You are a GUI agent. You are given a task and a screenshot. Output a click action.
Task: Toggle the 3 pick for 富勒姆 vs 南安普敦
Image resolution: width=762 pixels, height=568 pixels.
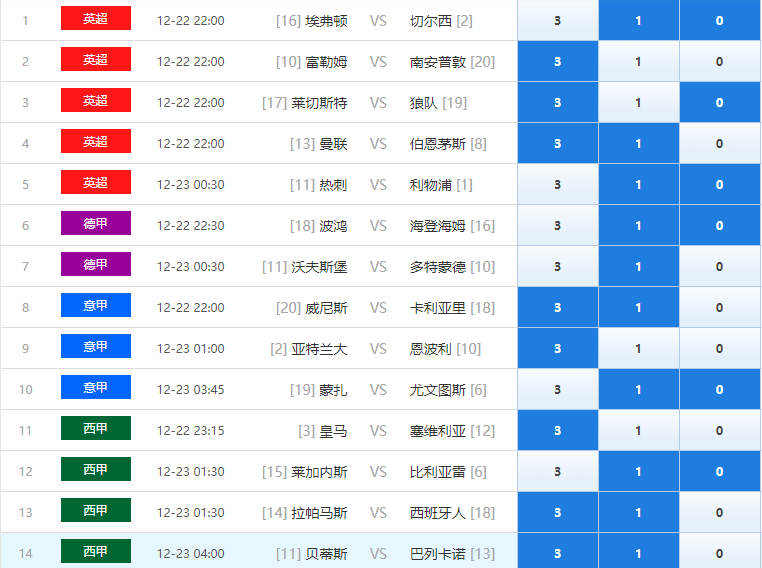[x=558, y=61]
